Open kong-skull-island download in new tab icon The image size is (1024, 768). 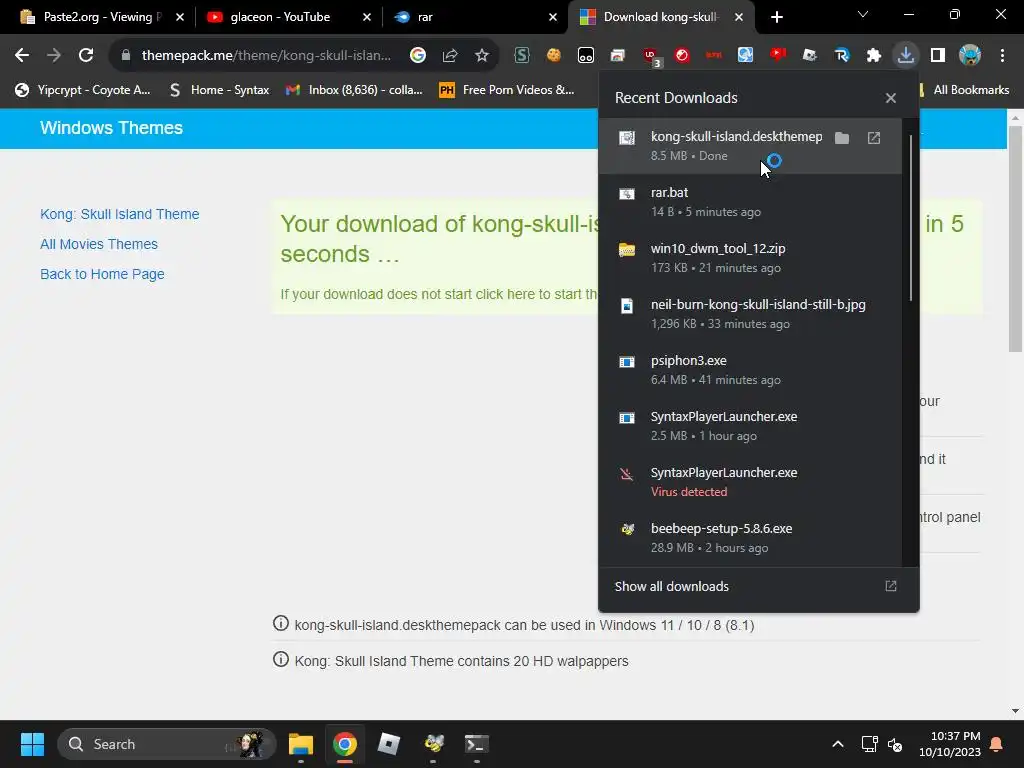pos(874,138)
